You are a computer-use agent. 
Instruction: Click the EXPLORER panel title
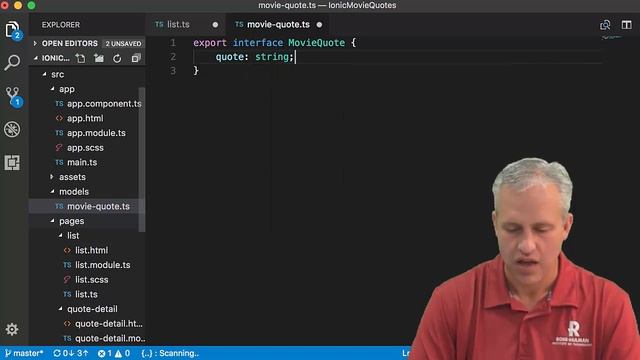click(61, 25)
